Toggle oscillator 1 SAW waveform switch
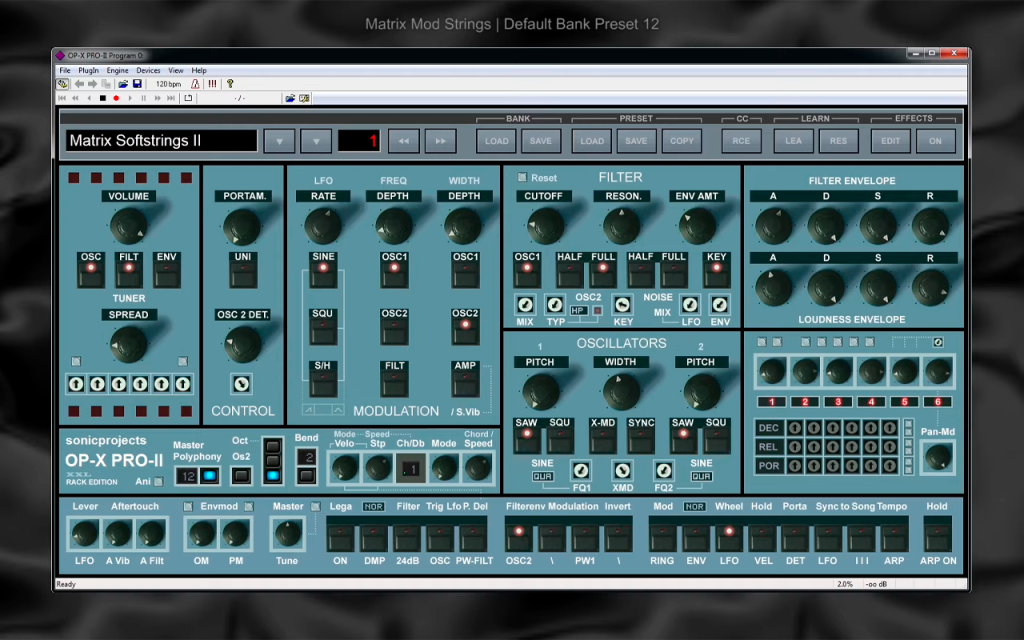This screenshot has width=1024, height=640. coord(526,437)
